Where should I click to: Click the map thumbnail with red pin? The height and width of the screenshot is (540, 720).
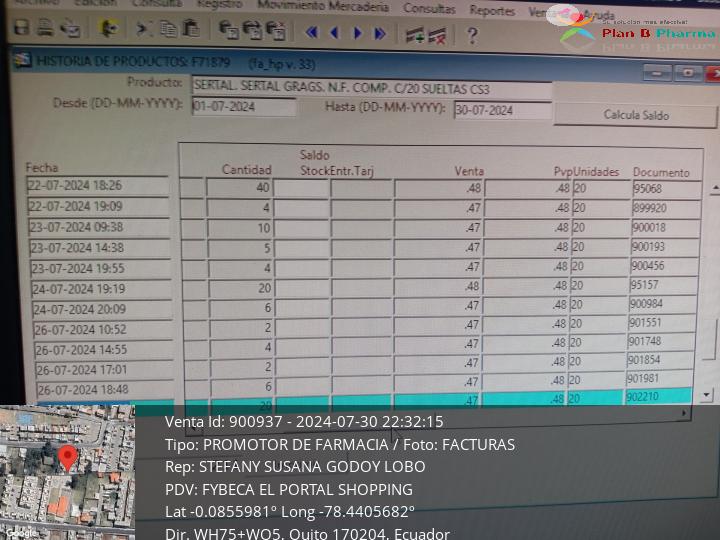68,472
